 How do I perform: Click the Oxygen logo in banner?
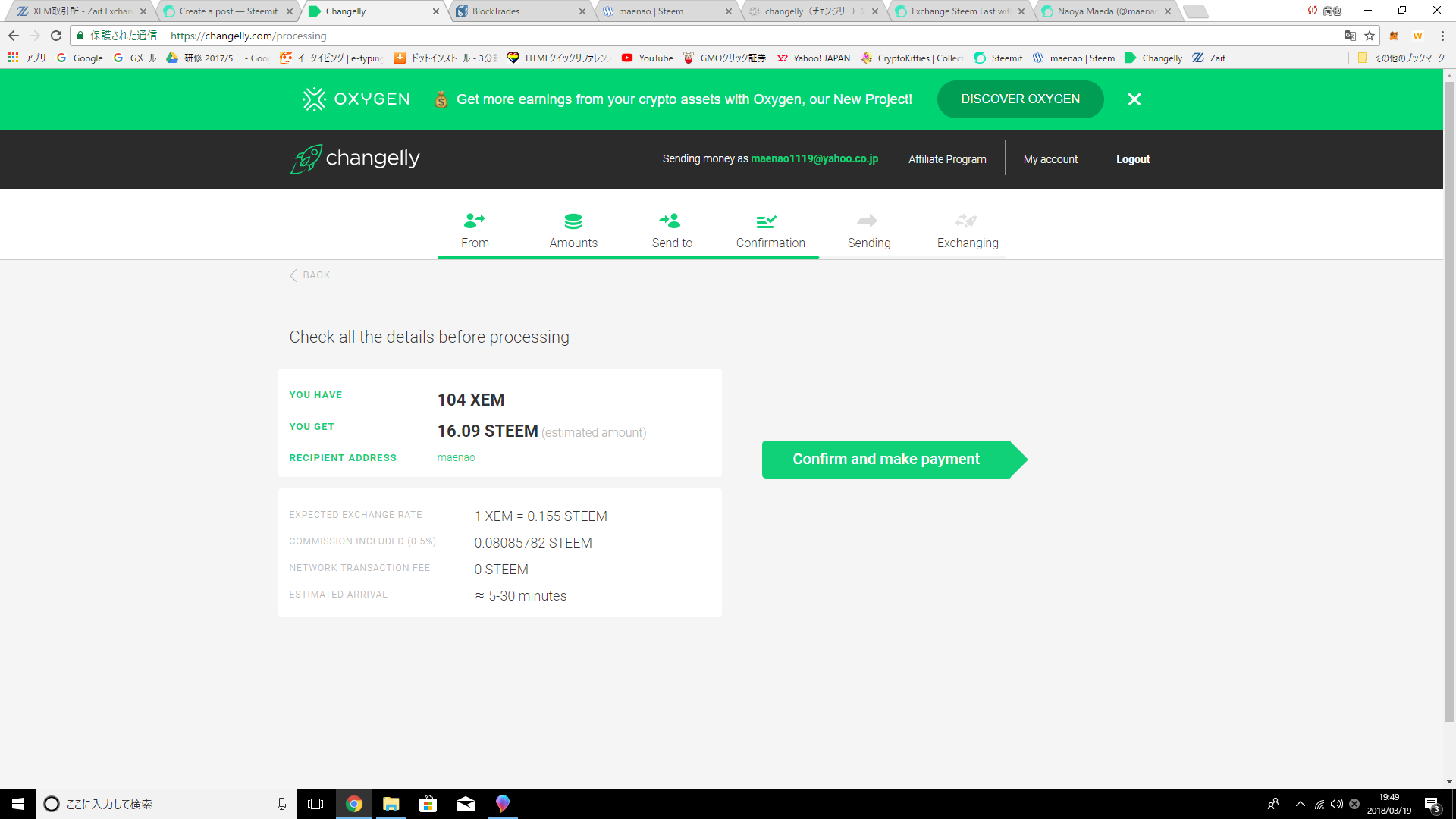[x=356, y=99]
